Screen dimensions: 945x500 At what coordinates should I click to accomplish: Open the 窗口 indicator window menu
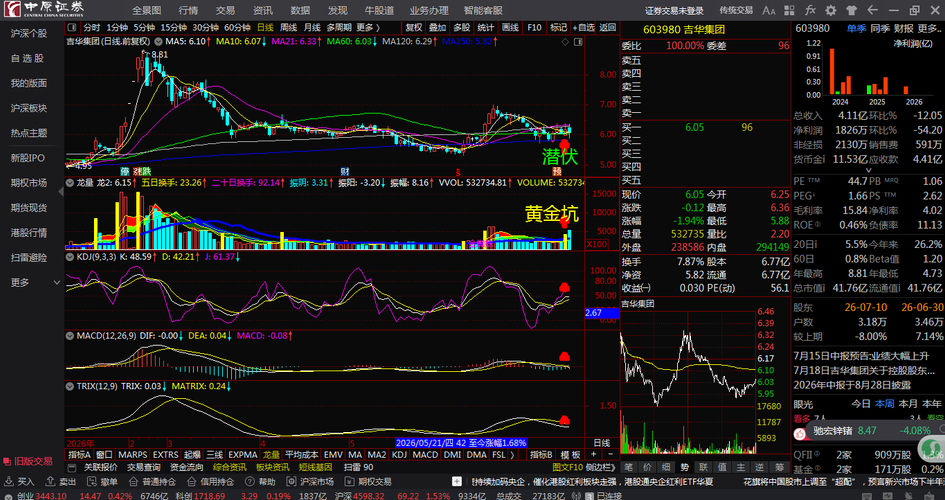point(104,455)
